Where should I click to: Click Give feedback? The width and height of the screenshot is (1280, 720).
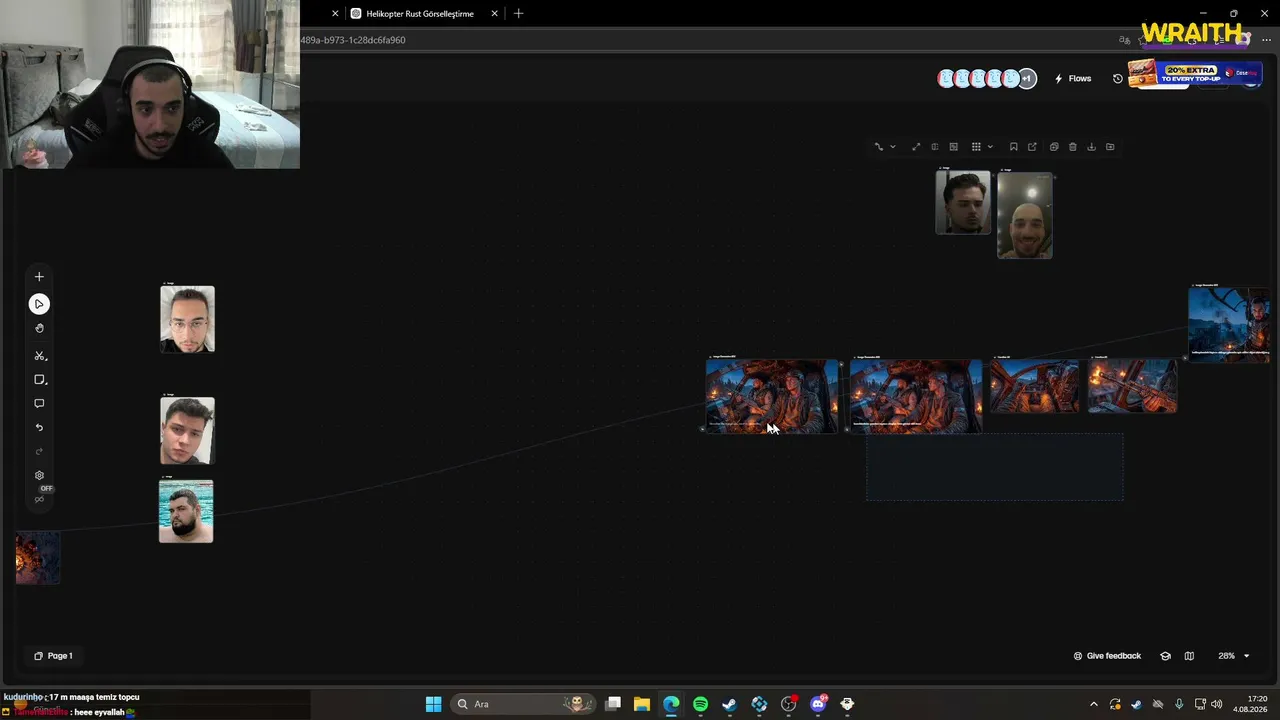tap(1107, 656)
